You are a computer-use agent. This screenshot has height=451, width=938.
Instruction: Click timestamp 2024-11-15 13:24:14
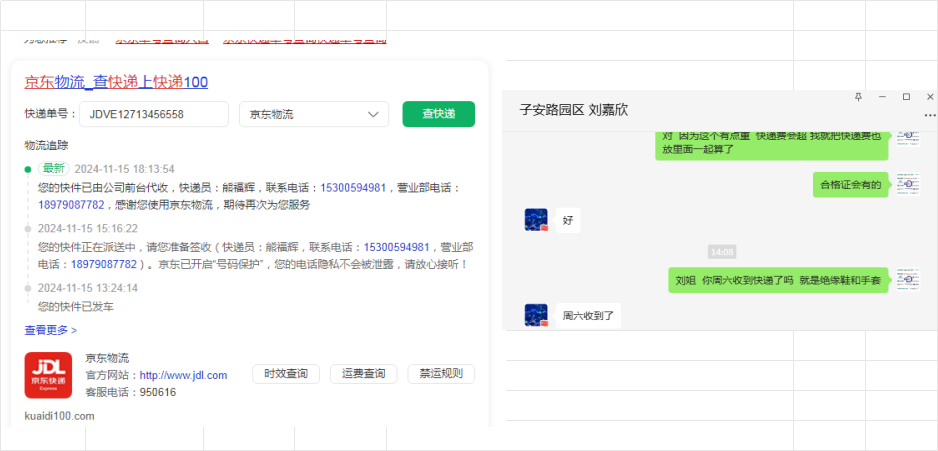[x=88, y=288]
